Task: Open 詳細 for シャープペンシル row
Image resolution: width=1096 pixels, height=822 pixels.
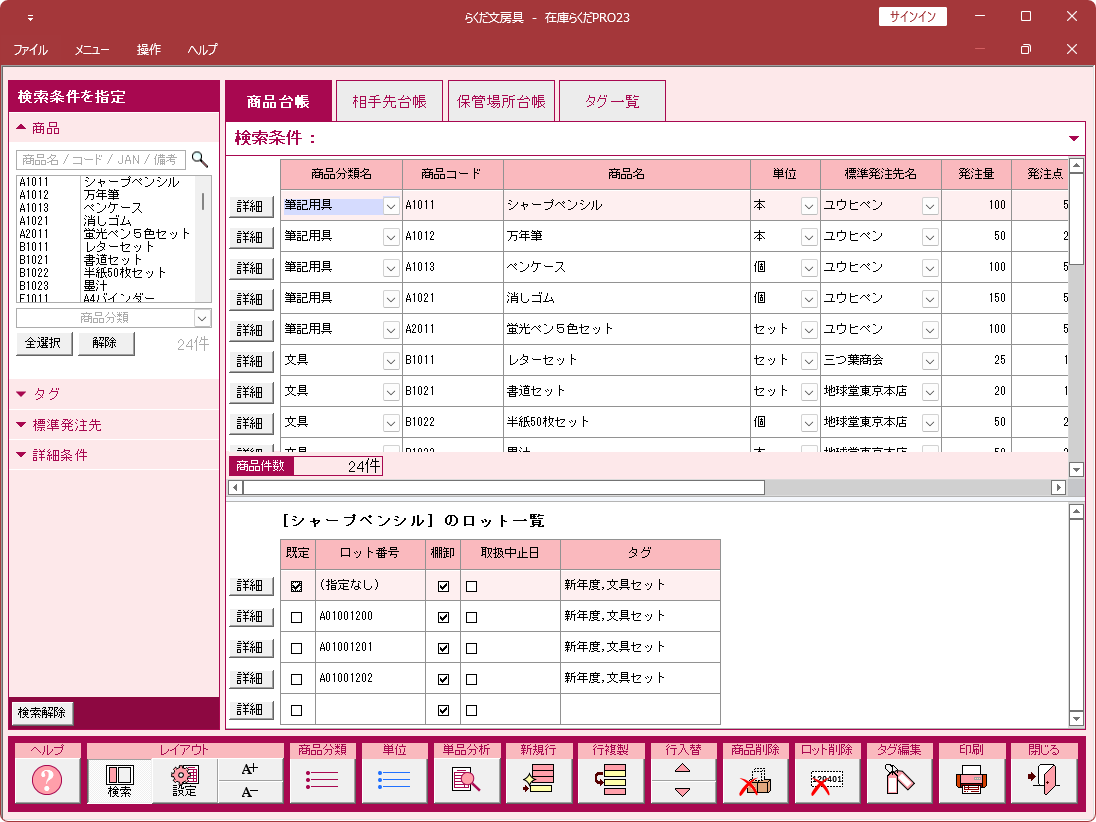Action: (x=250, y=206)
